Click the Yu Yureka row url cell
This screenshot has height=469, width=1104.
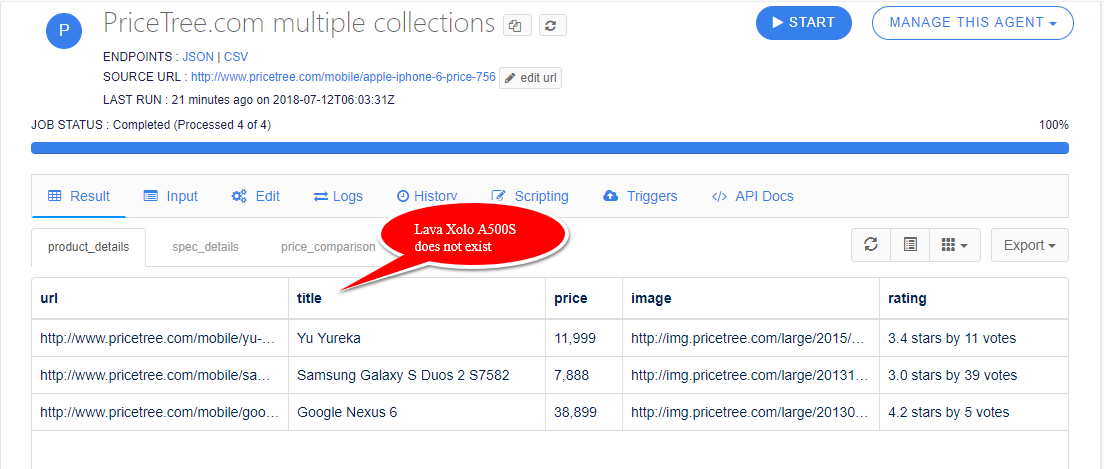point(160,338)
